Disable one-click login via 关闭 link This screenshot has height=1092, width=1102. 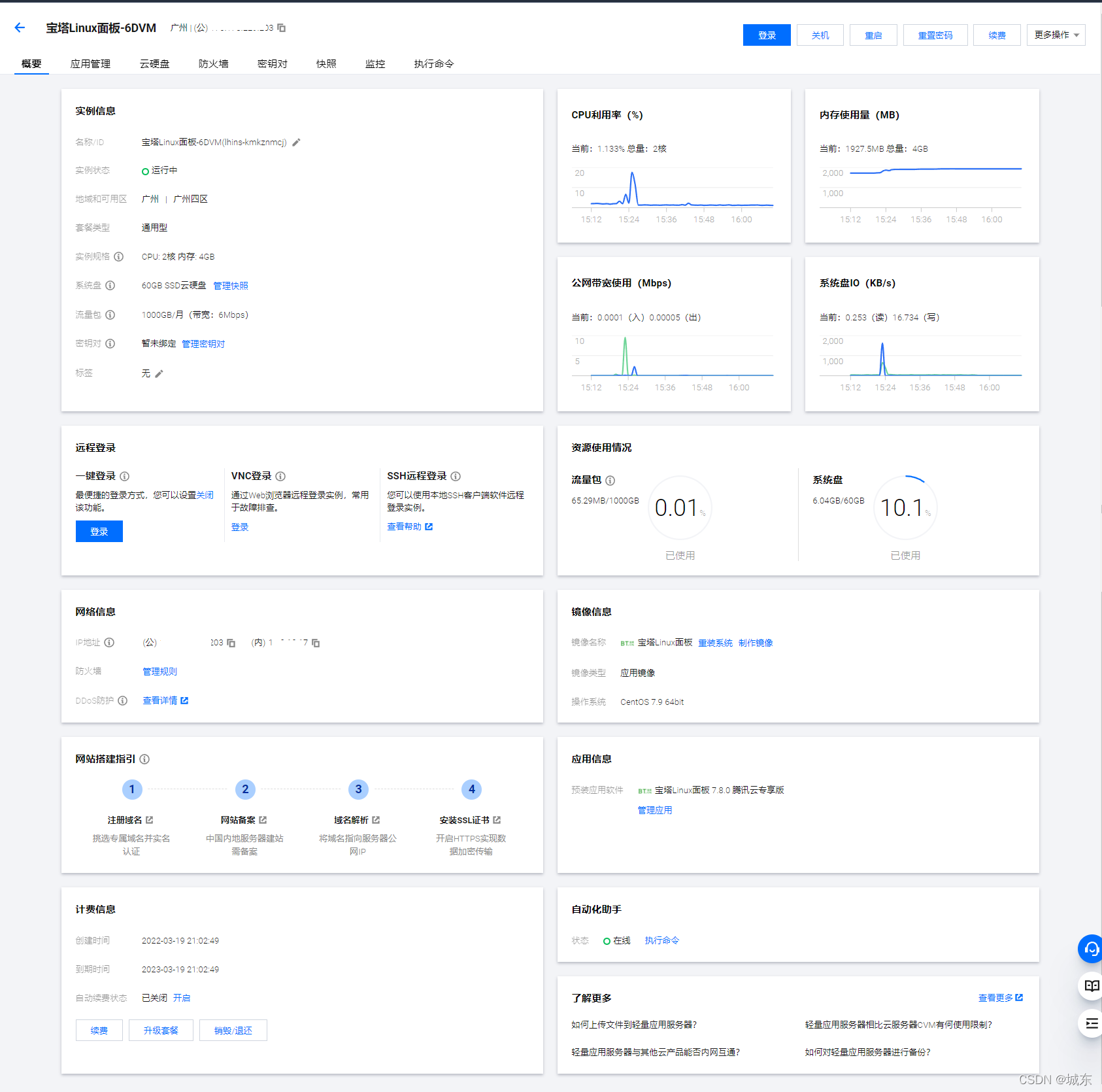pos(205,495)
